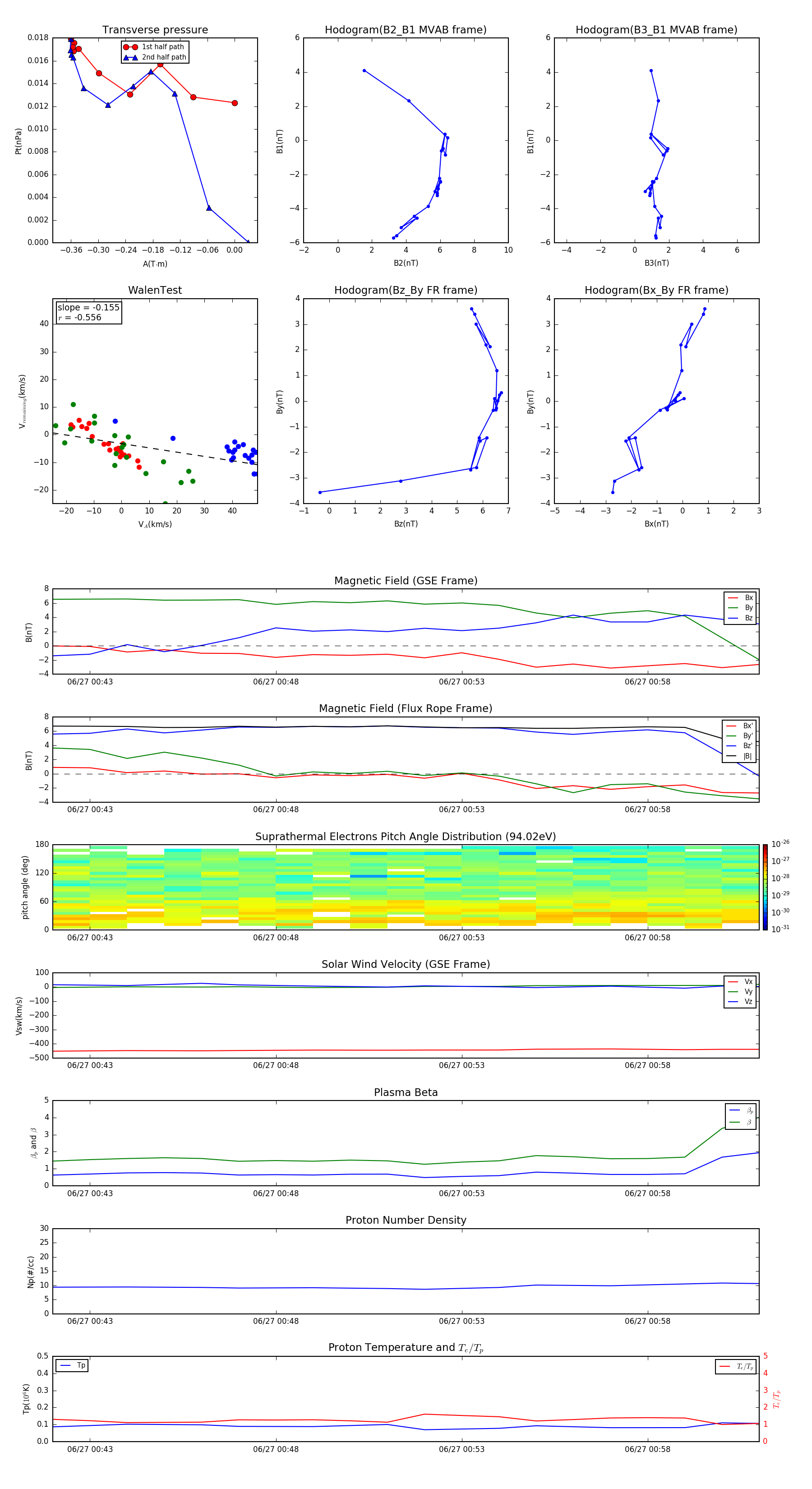Click '06/27 00:58' tick under Proton Number Density
The image size is (812, 1489).
tap(647, 1321)
